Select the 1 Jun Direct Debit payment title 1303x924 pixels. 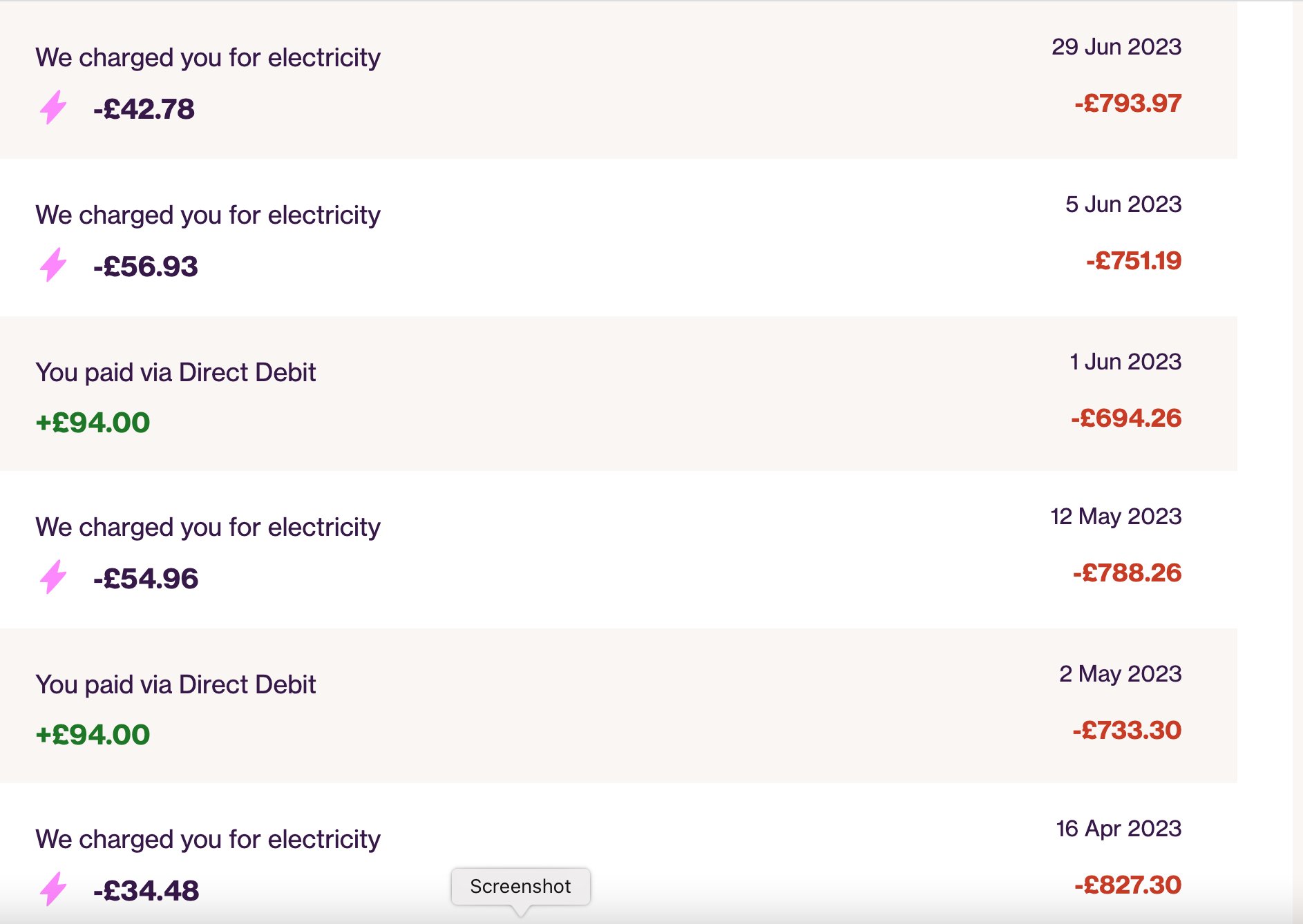pos(175,372)
